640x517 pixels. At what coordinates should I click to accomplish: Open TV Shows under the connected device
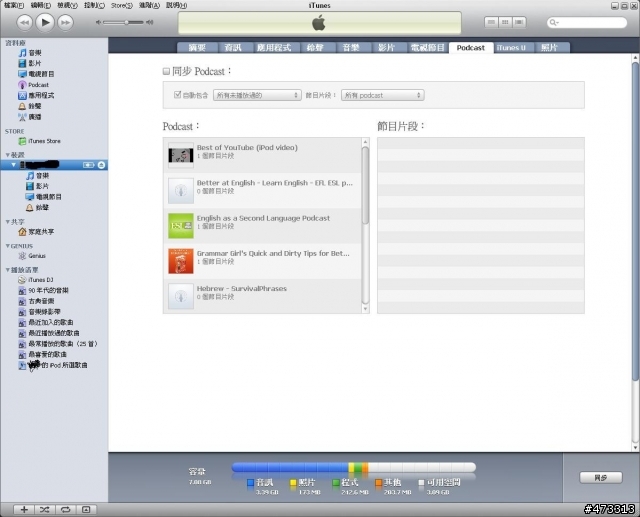(43, 197)
